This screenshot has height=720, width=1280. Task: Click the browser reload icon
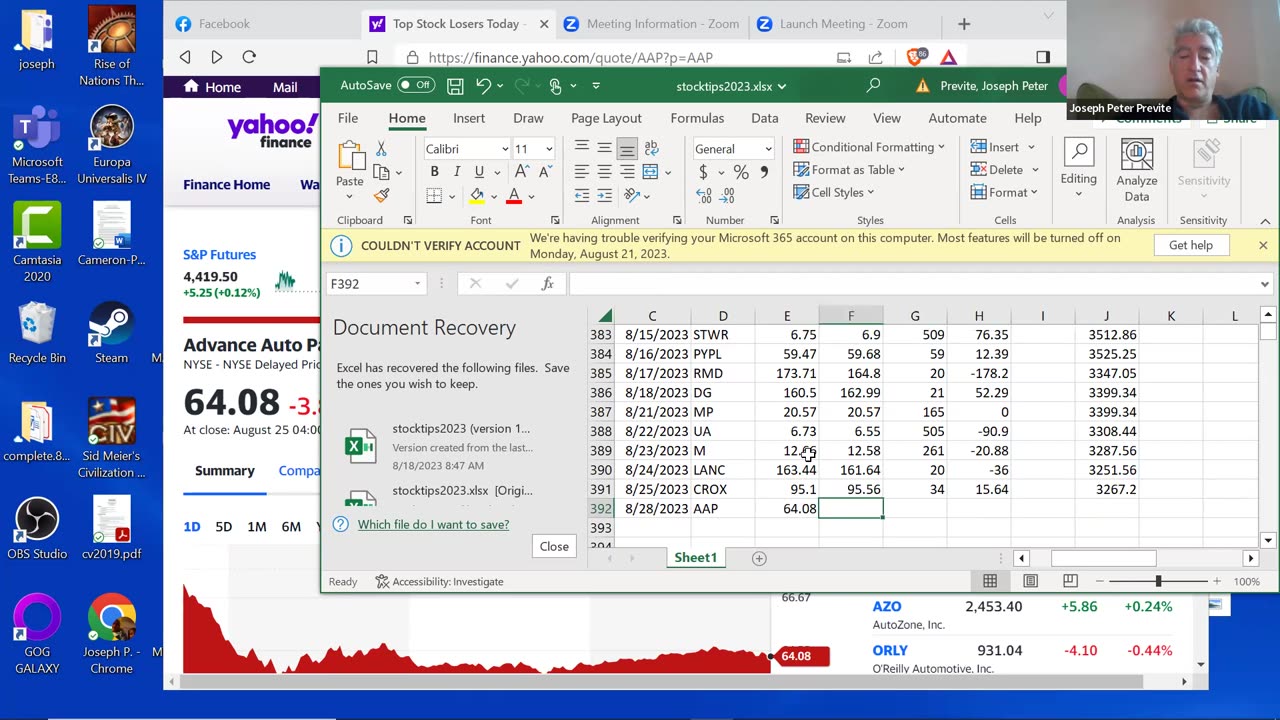249,57
